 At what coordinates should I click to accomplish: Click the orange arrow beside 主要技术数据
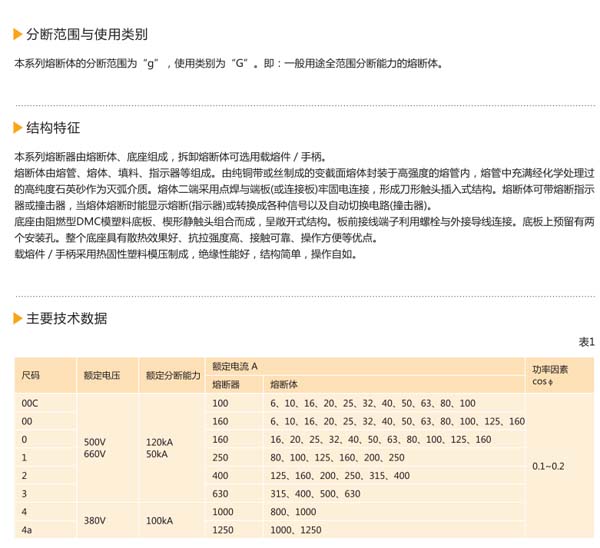coord(18,319)
